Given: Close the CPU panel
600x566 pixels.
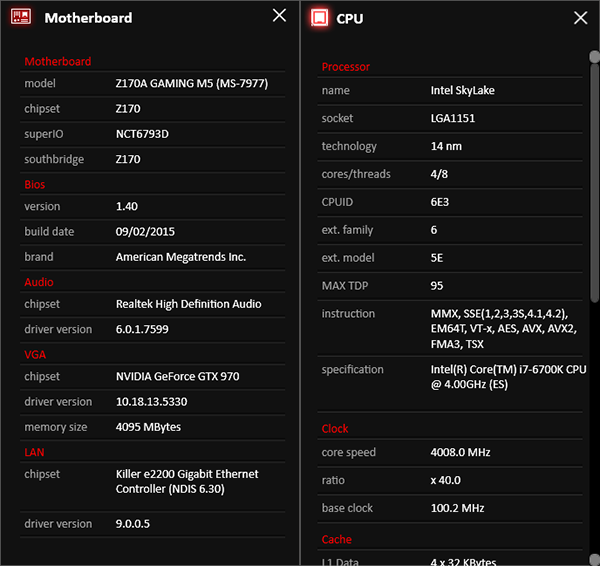Looking at the screenshot, I should click(x=581, y=18).
